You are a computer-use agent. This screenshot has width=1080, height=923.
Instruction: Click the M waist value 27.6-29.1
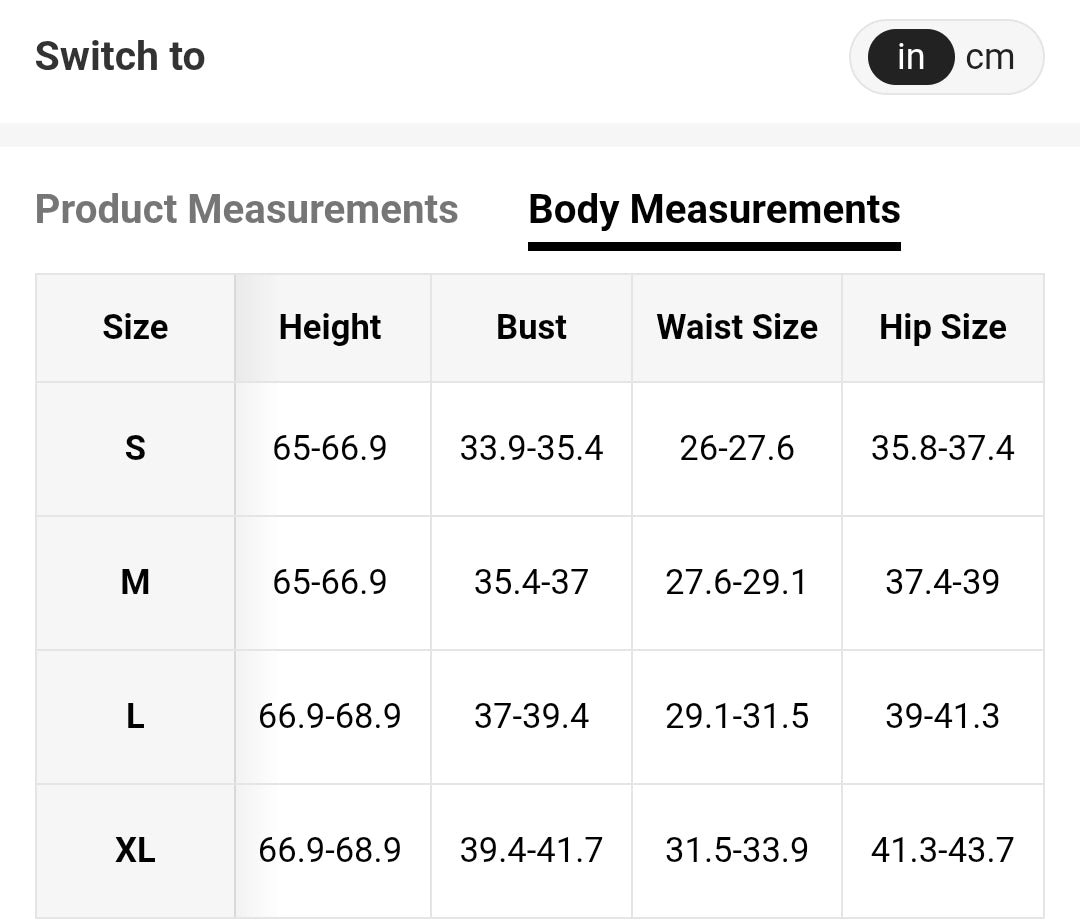pos(736,582)
